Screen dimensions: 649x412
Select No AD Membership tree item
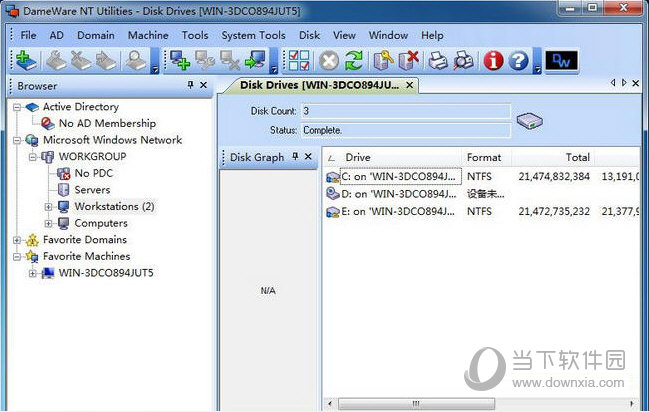pos(107,123)
